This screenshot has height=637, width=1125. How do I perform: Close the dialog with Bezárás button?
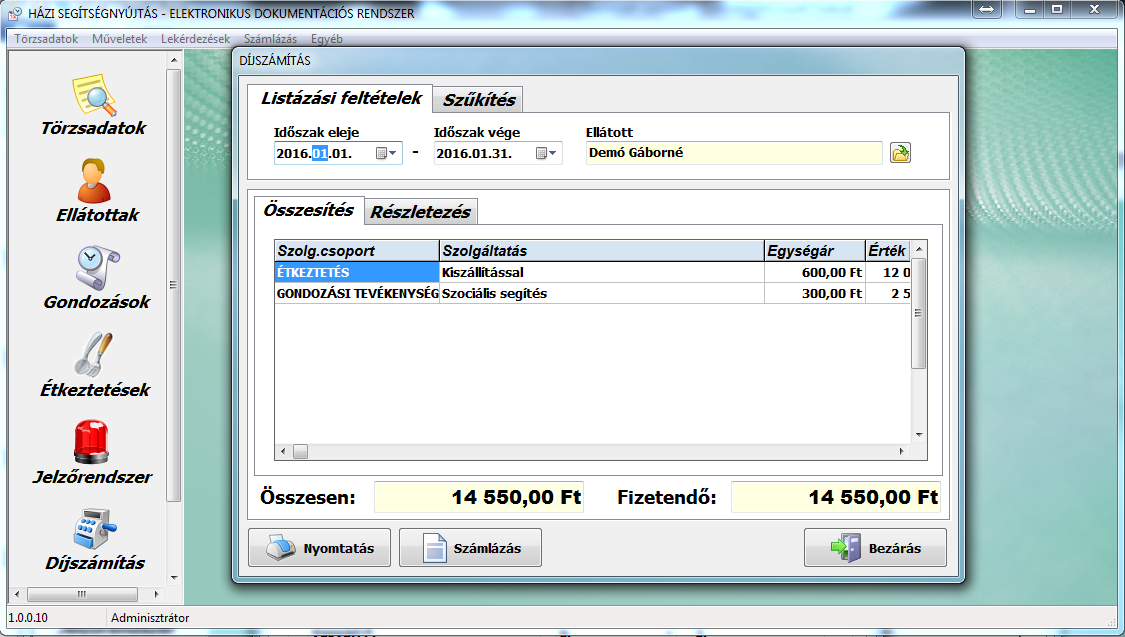click(875, 548)
